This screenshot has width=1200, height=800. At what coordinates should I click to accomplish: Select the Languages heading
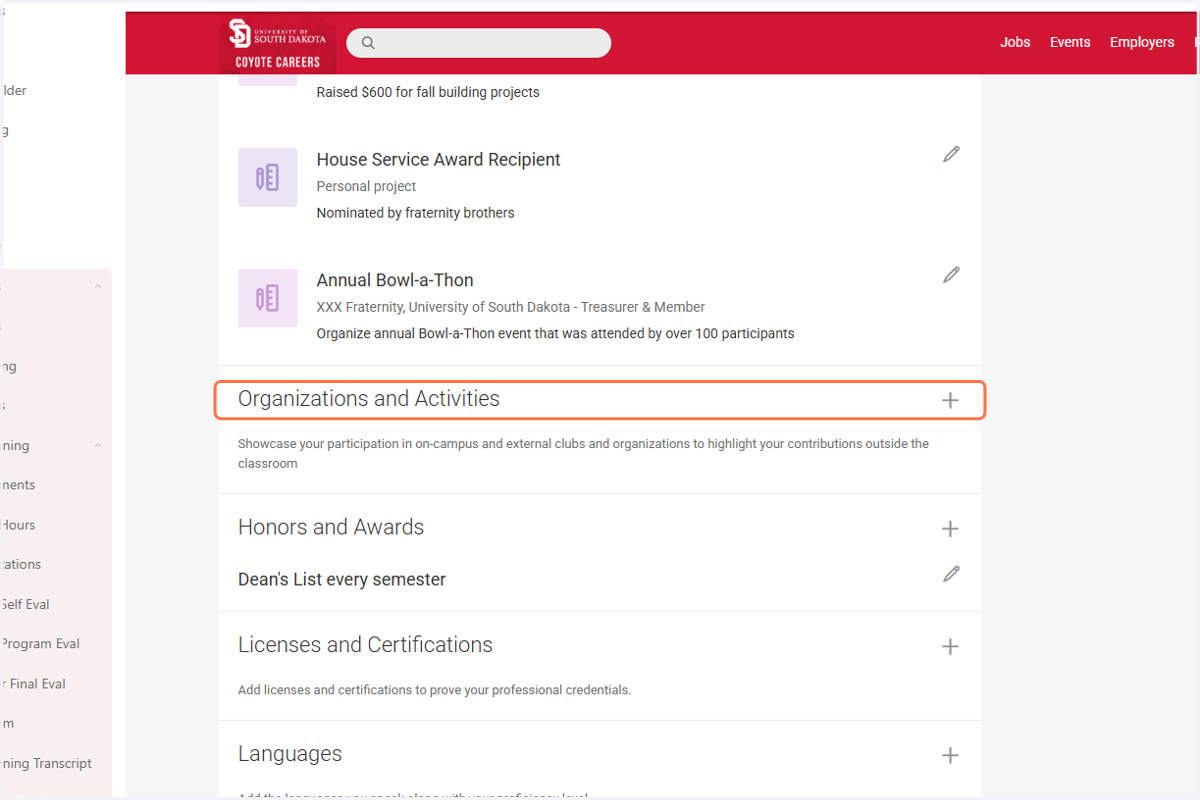(290, 754)
